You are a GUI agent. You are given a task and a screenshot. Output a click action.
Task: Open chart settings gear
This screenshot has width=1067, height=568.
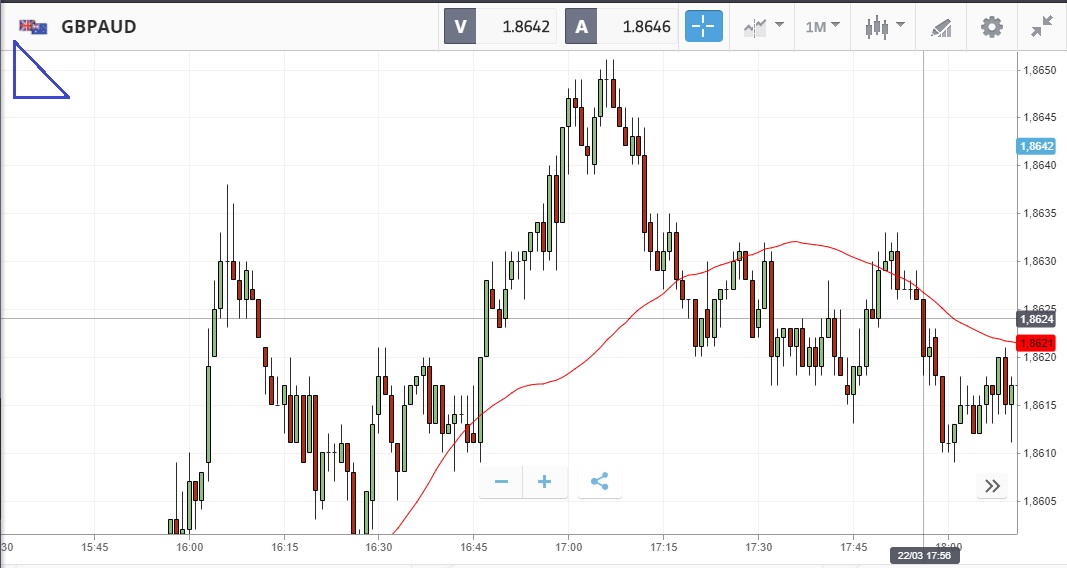pos(991,26)
